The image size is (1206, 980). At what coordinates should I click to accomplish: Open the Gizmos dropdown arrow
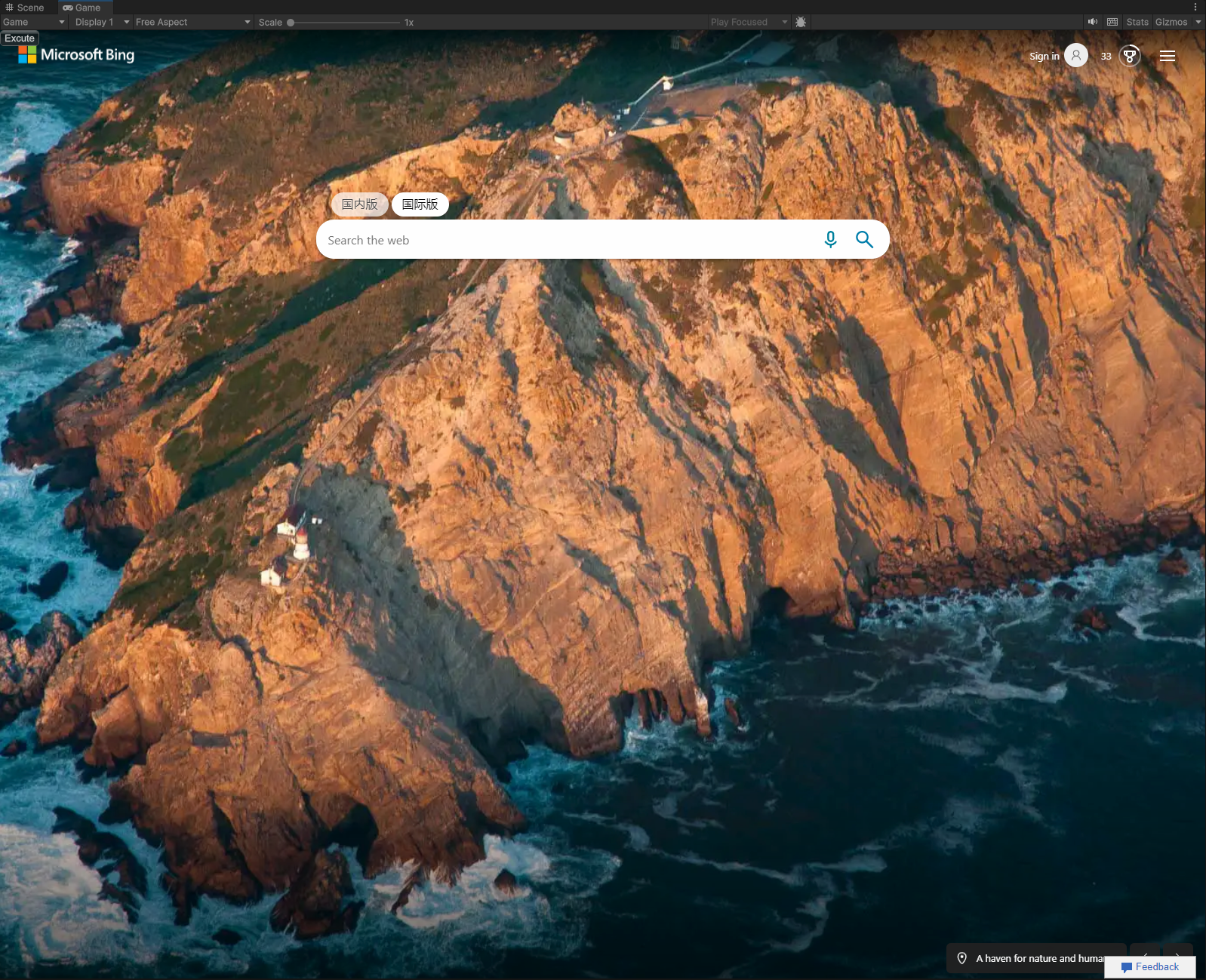pyautogui.click(x=1198, y=22)
